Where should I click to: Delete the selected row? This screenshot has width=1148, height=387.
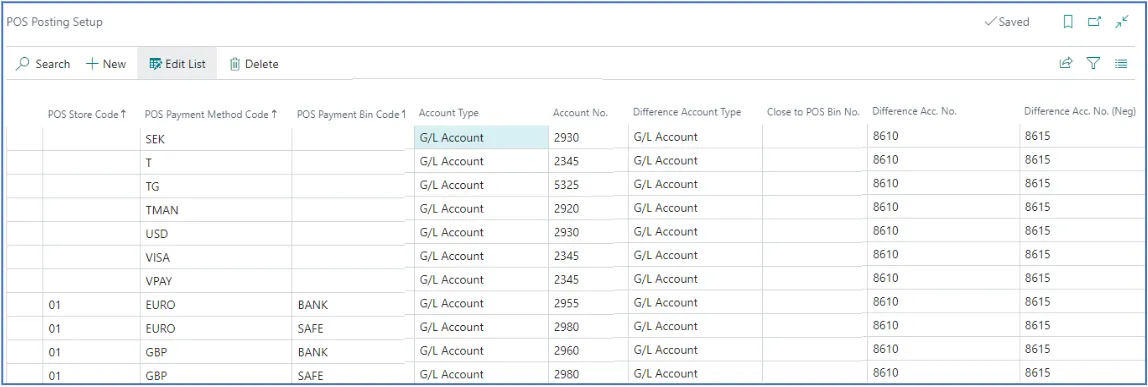point(254,64)
